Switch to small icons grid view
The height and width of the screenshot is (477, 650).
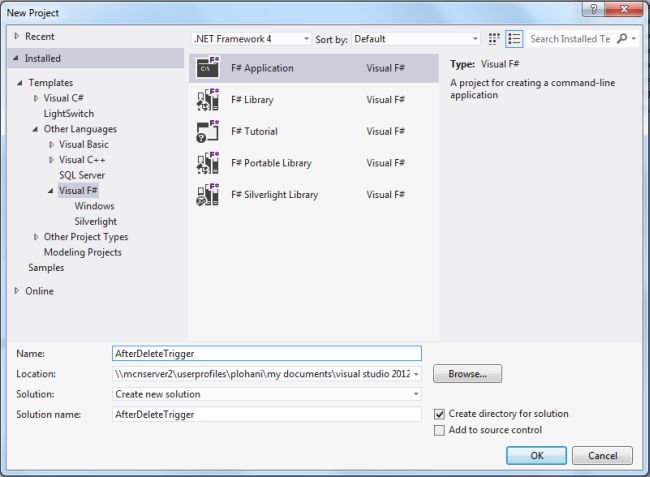[x=494, y=39]
